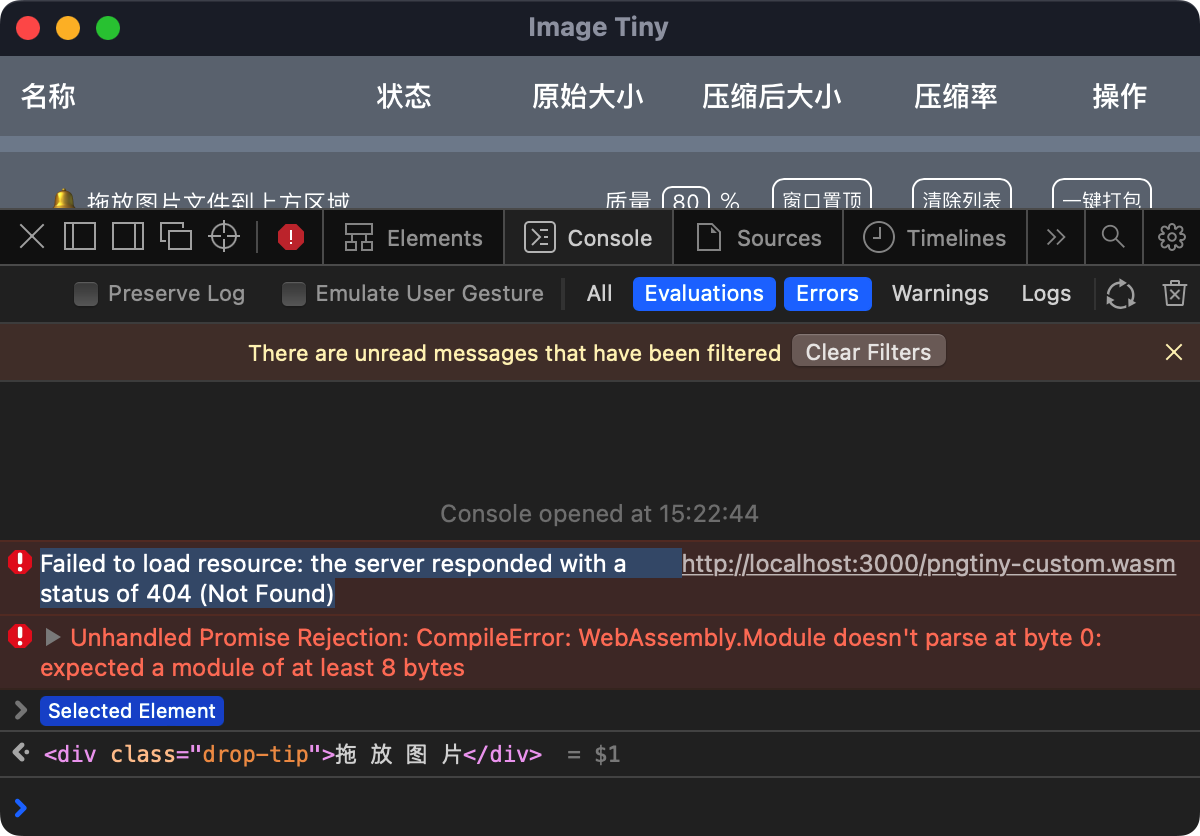The width and height of the screenshot is (1200, 836).
Task: Click the quality input showing 80
Action: (x=686, y=199)
